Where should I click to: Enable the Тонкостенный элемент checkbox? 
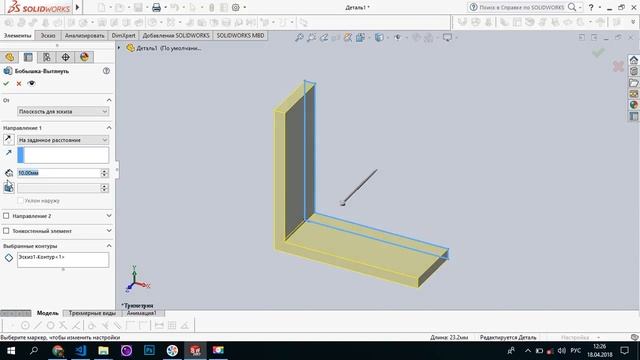[6, 231]
